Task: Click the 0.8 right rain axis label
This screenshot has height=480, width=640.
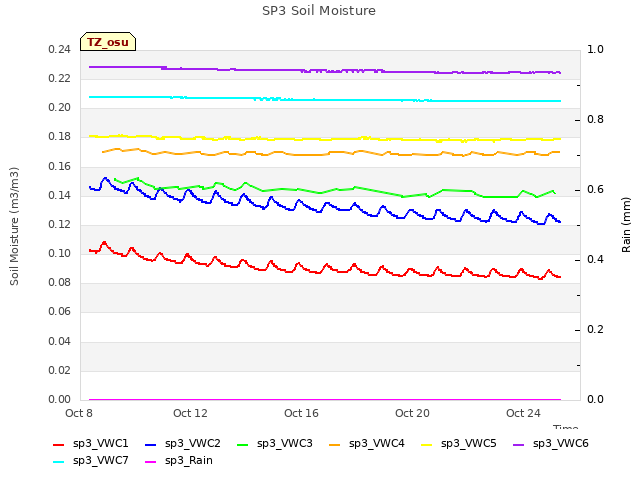Action: coord(595,120)
